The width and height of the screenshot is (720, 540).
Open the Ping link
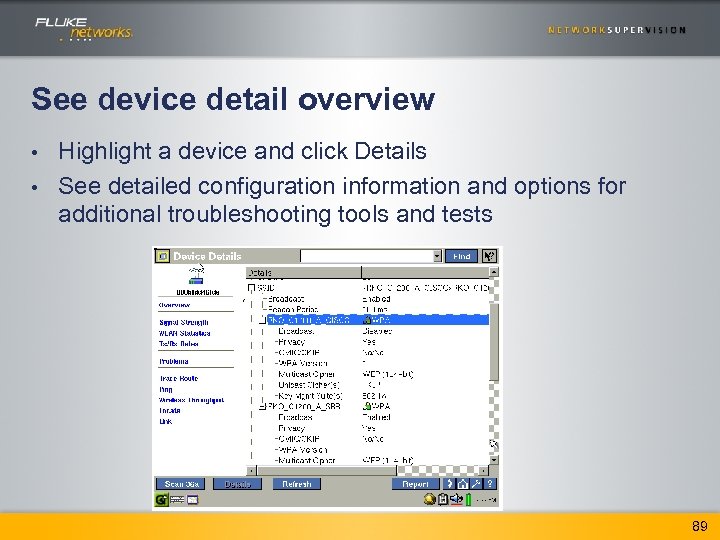point(166,389)
